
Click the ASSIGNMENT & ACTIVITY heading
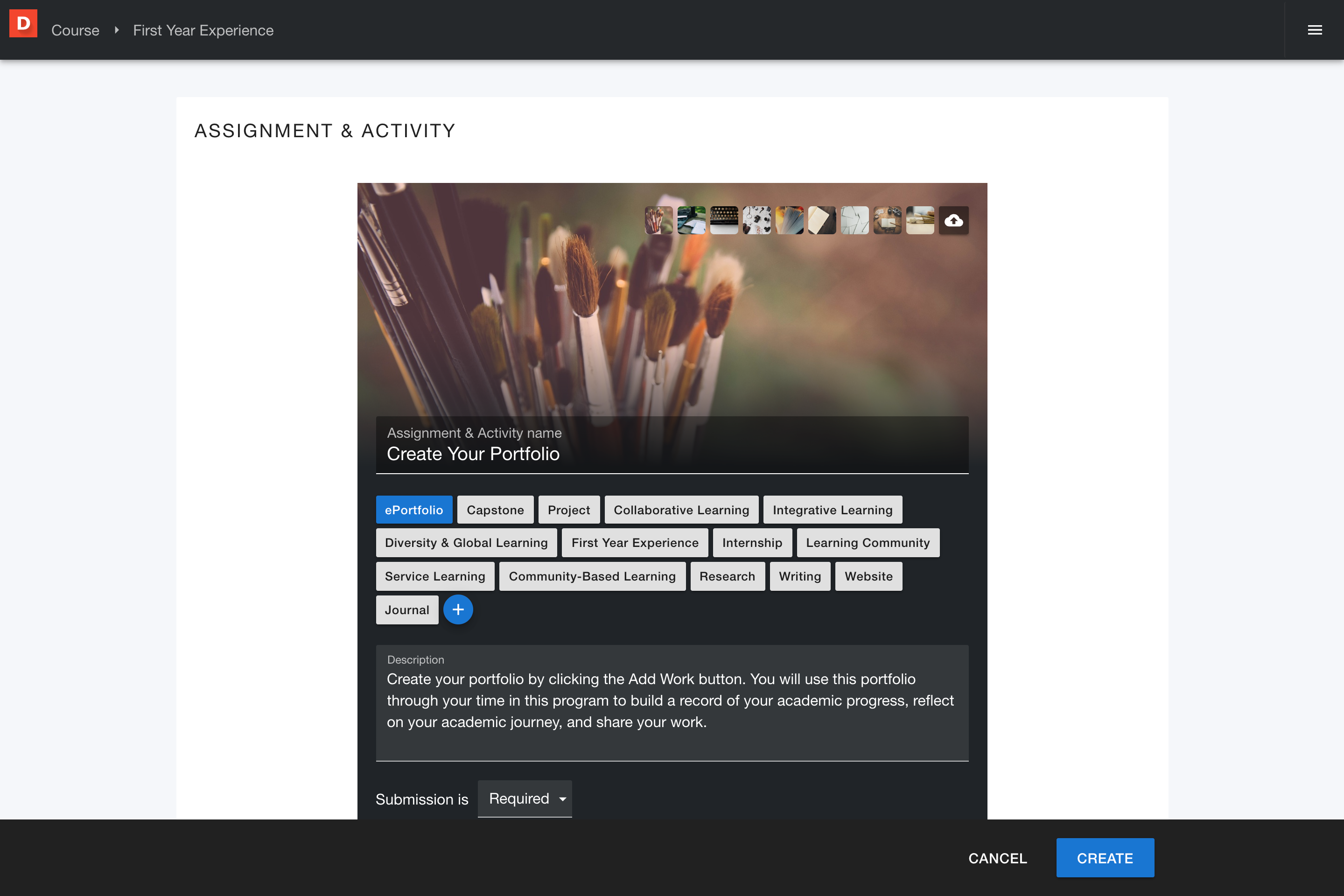click(325, 131)
